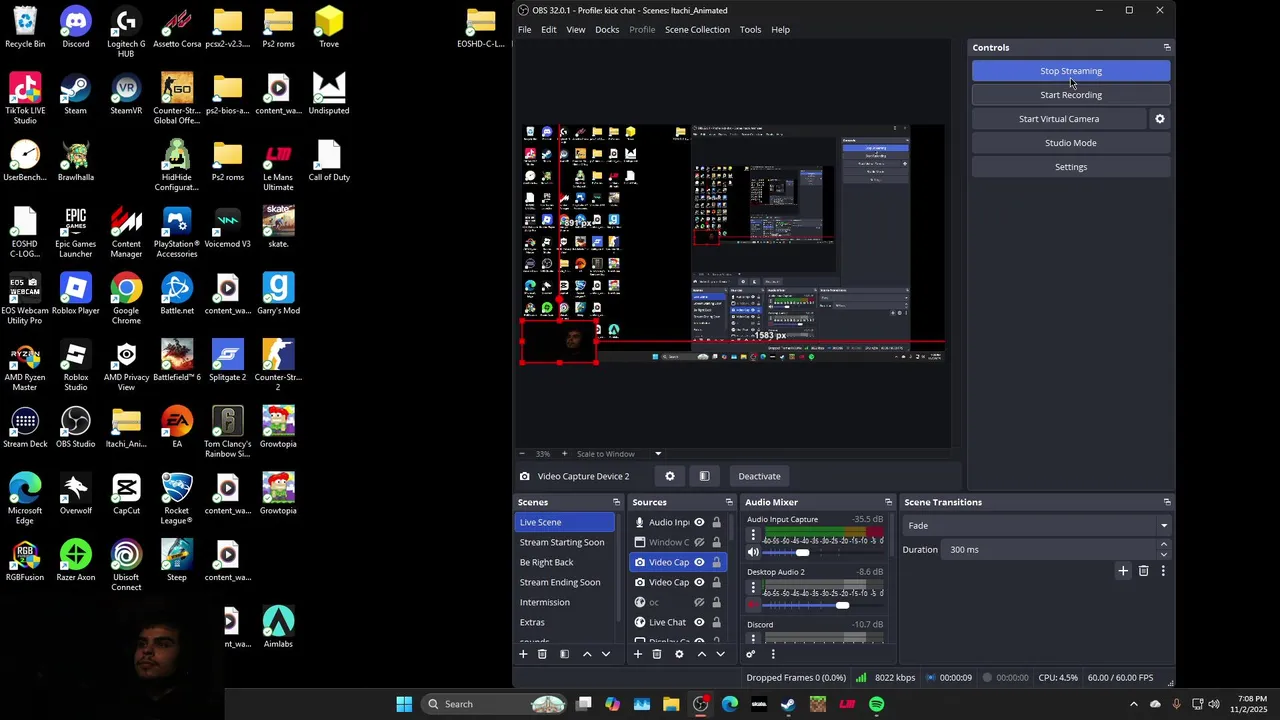Remove selected scene with trash icon
This screenshot has width=1280, height=720.
542,654
